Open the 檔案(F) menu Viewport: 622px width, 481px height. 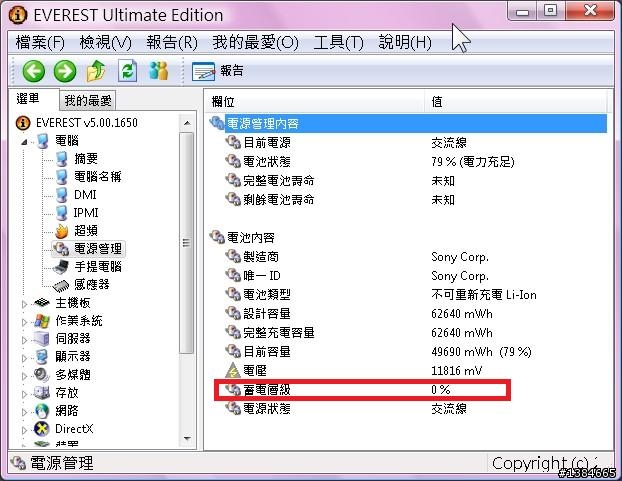(40, 42)
